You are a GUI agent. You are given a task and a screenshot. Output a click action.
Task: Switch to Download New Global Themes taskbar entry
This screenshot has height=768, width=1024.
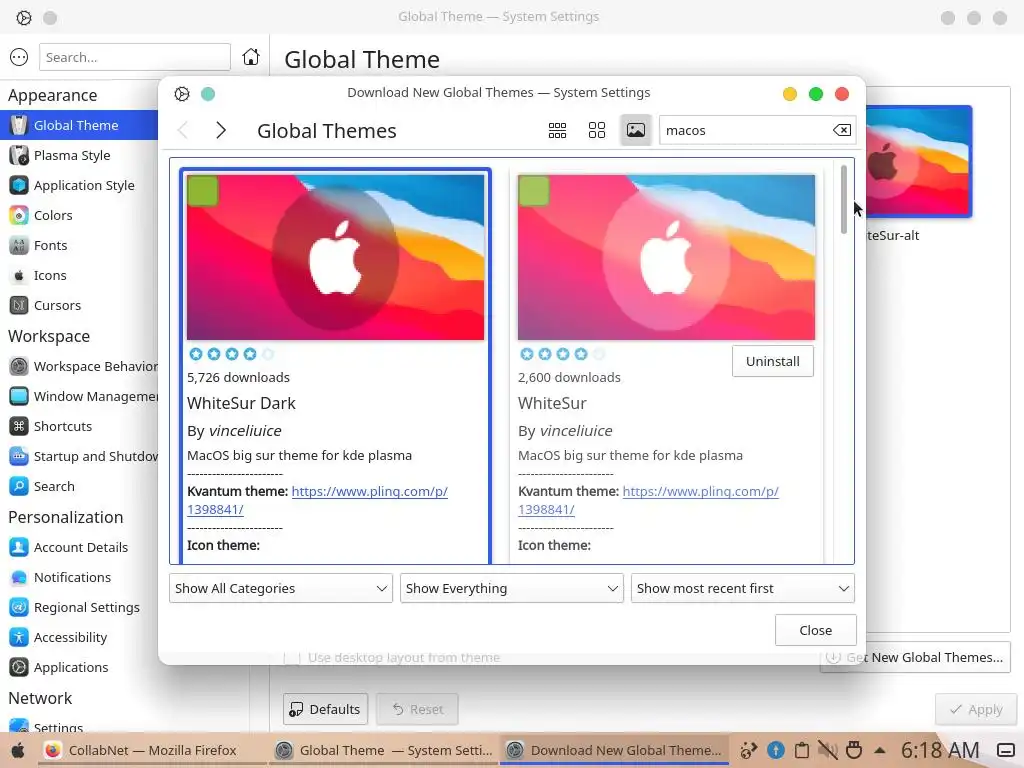click(615, 750)
